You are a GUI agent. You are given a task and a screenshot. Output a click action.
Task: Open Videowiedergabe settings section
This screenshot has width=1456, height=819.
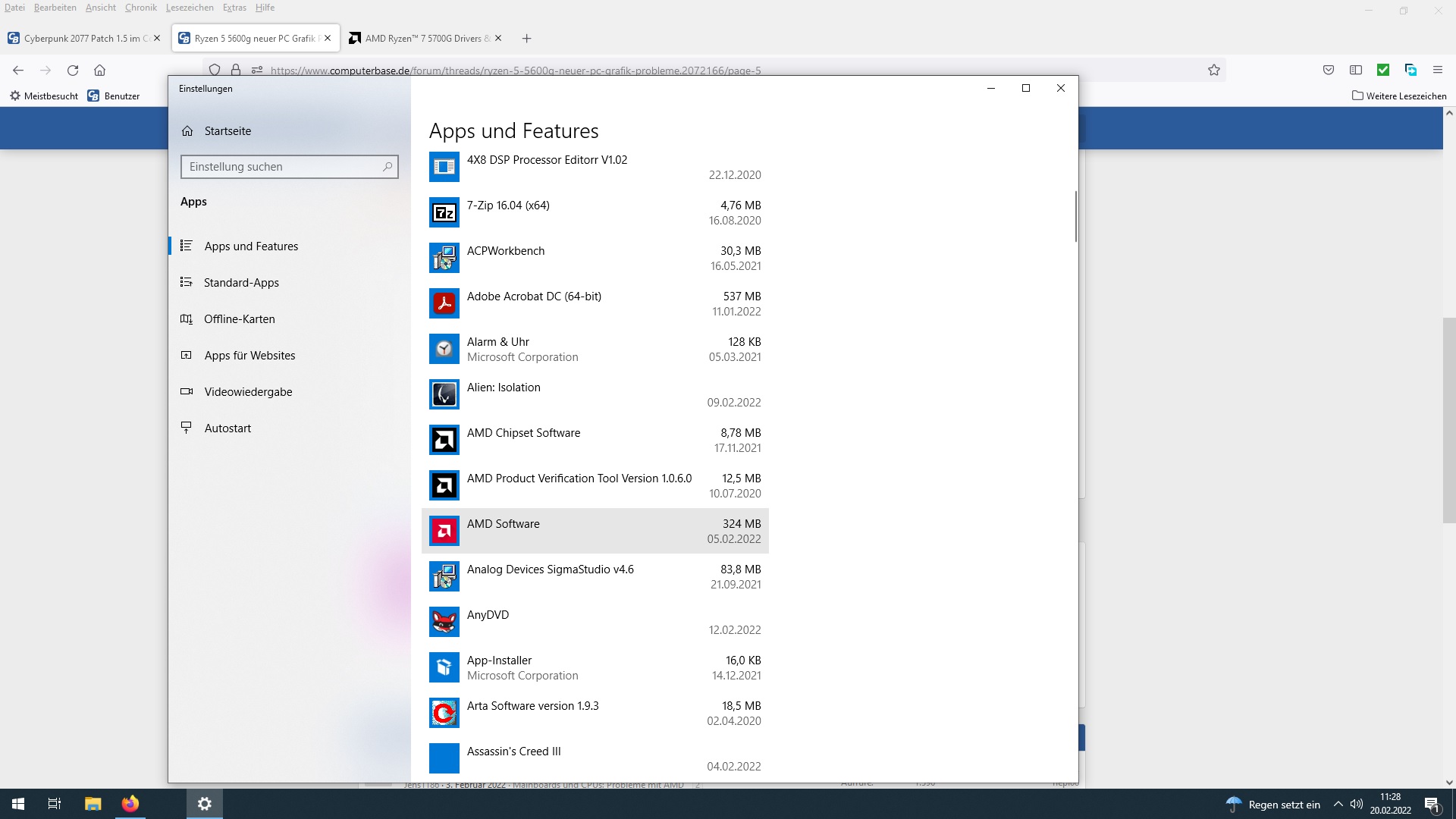pos(248,392)
